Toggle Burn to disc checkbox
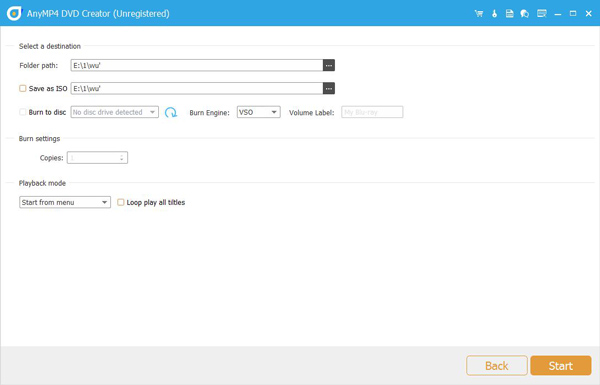 pos(23,112)
